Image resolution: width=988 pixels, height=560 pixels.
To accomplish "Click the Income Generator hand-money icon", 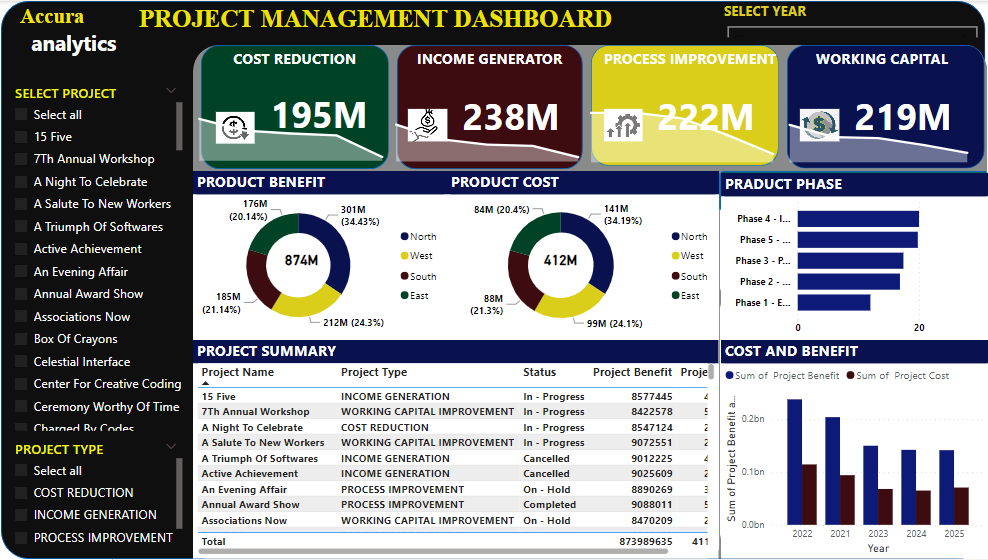I will pyautogui.click(x=425, y=124).
